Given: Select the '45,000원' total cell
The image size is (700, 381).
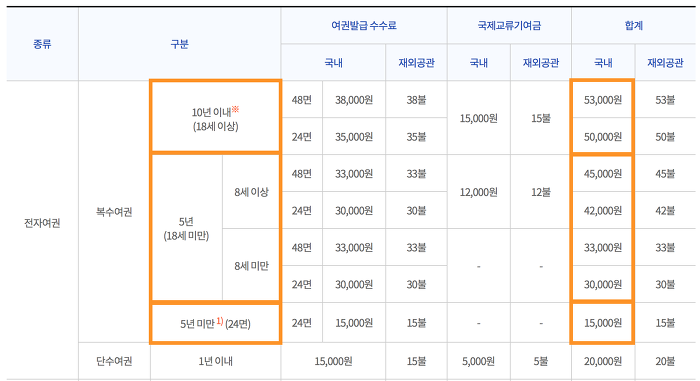Looking at the screenshot, I should 603,173.
